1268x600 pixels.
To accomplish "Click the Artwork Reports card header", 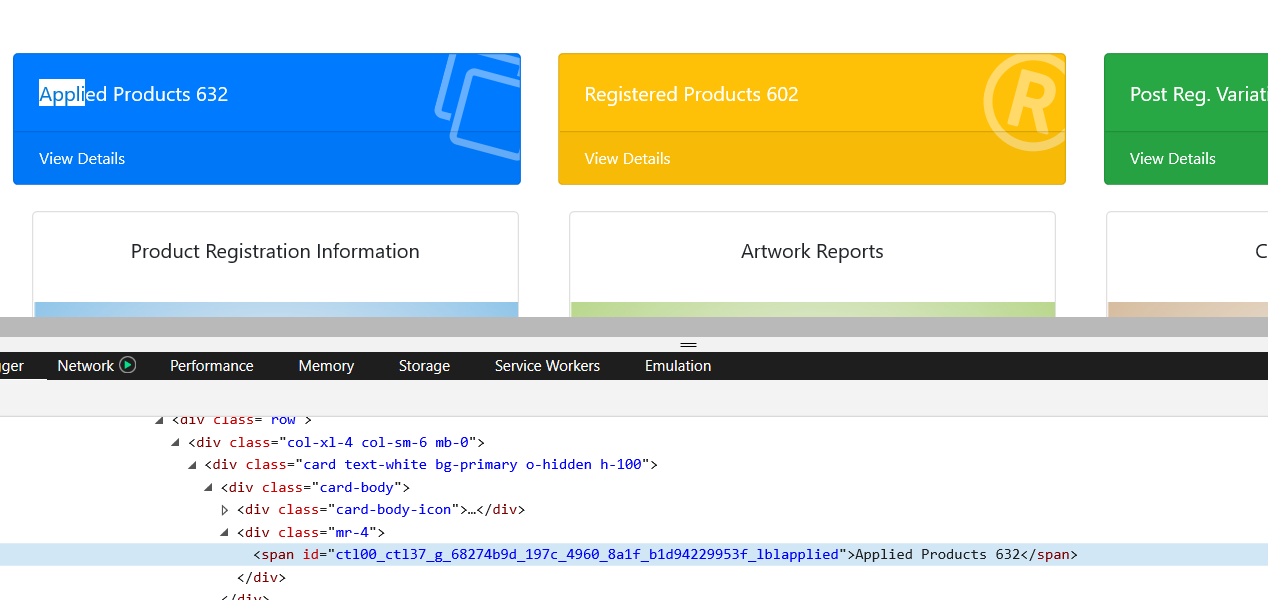I will (812, 251).
